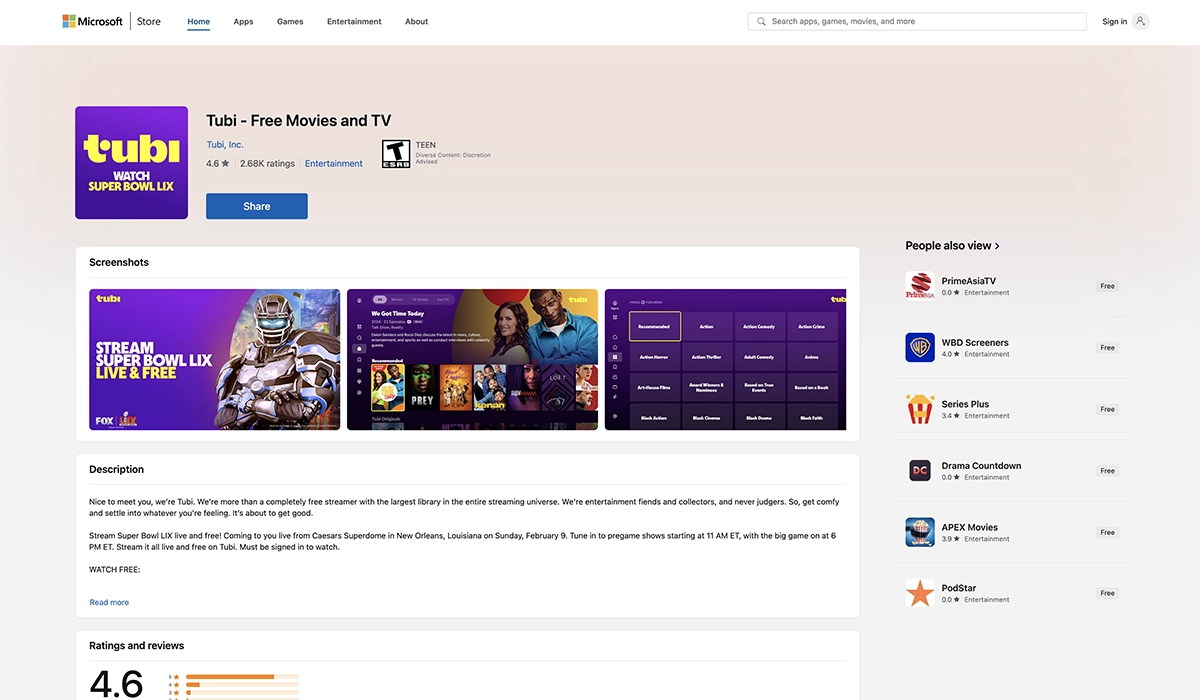Click the Share button
Image resolution: width=1200 pixels, height=700 pixels.
click(257, 206)
